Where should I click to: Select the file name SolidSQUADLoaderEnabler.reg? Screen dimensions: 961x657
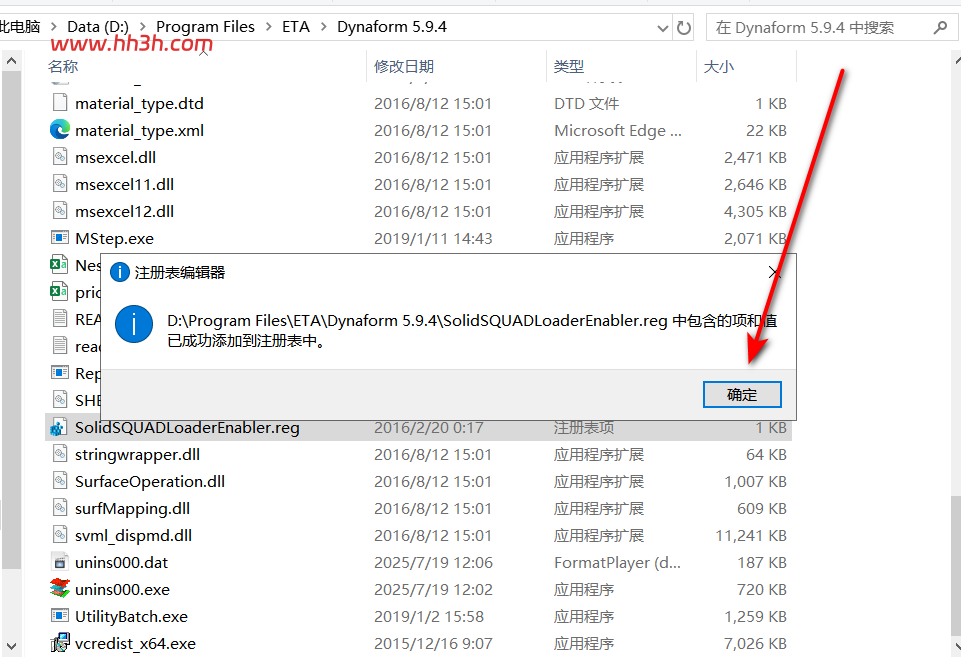(187, 427)
